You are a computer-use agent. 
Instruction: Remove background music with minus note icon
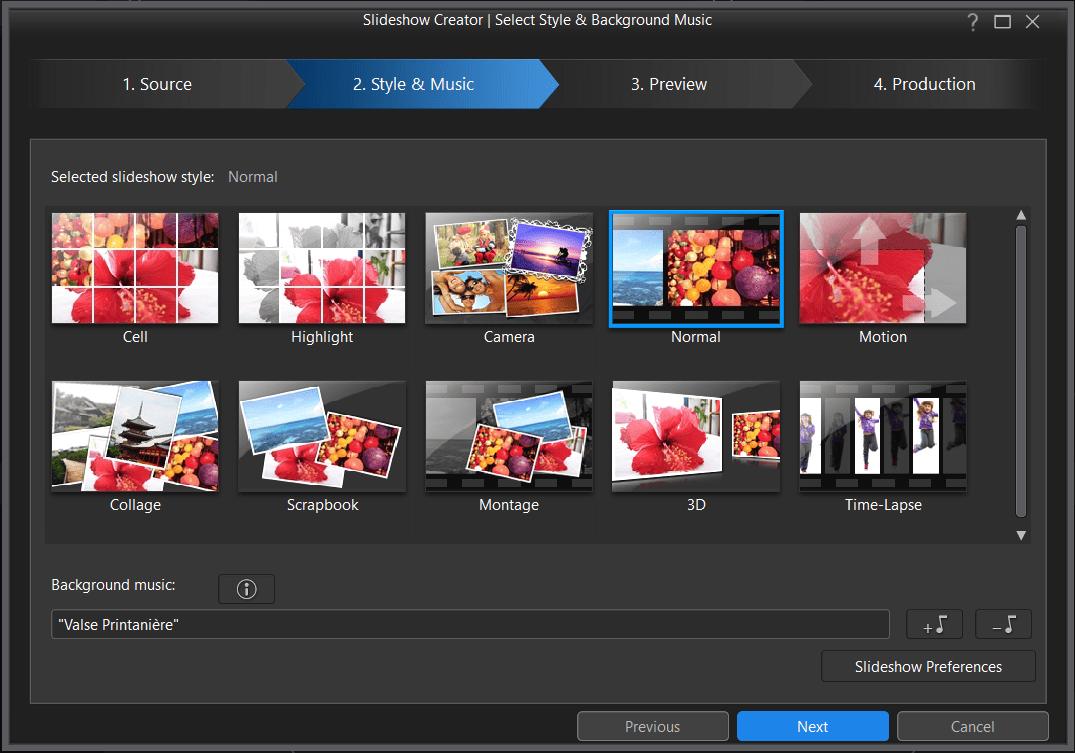(1004, 624)
